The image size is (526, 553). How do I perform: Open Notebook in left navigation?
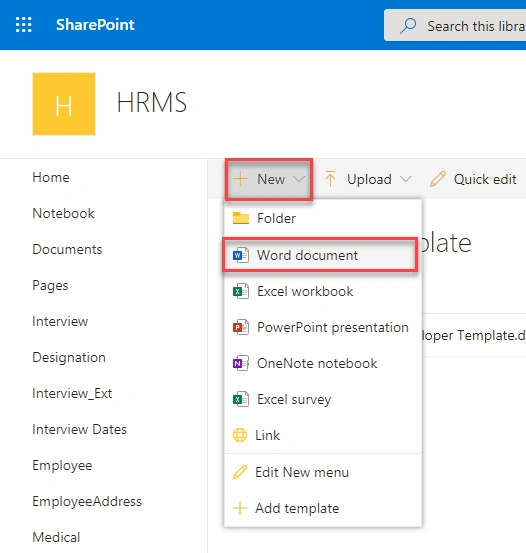click(x=63, y=213)
